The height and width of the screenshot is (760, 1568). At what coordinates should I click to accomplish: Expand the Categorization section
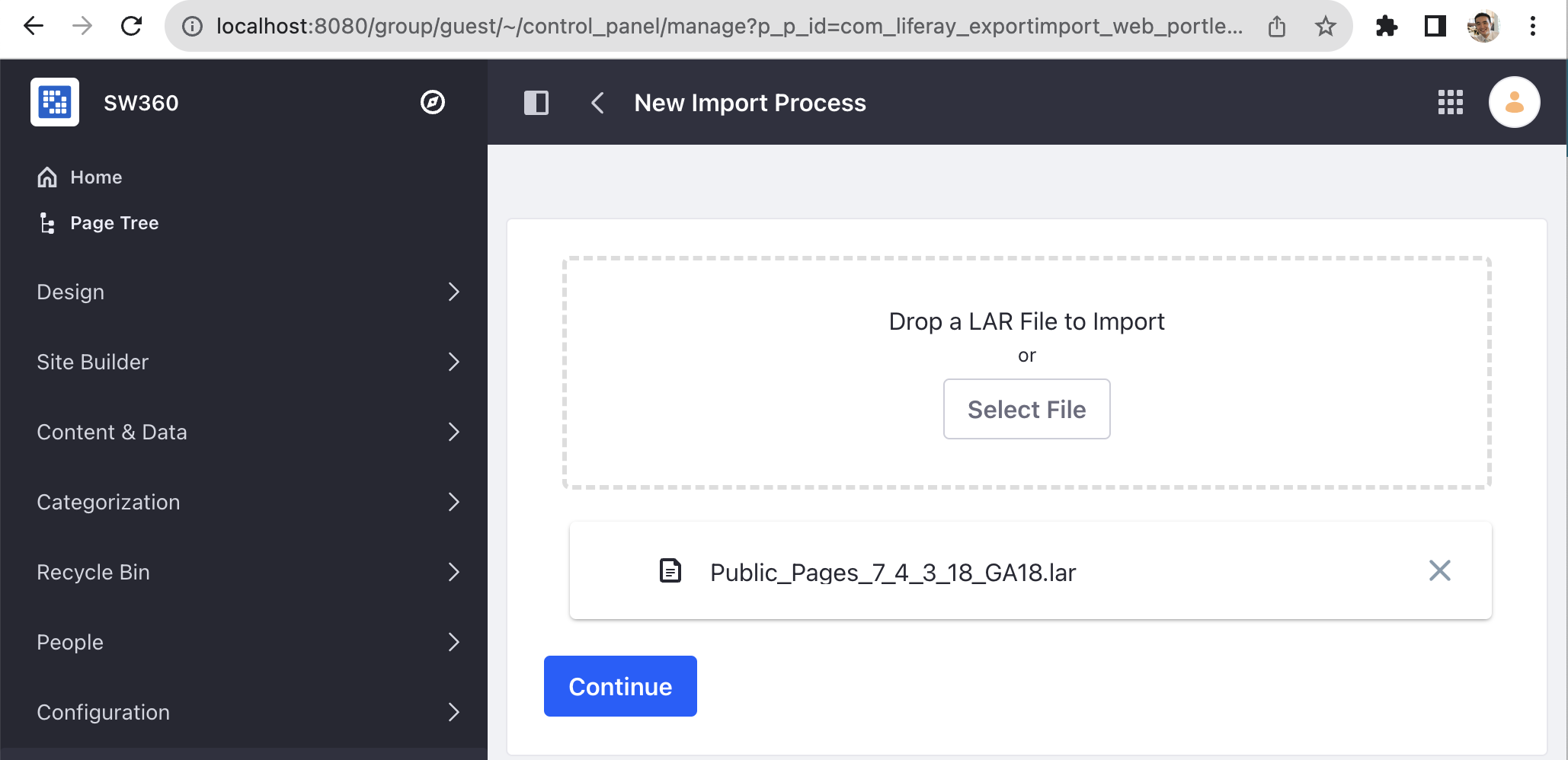pyautogui.click(x=248, y=502)
